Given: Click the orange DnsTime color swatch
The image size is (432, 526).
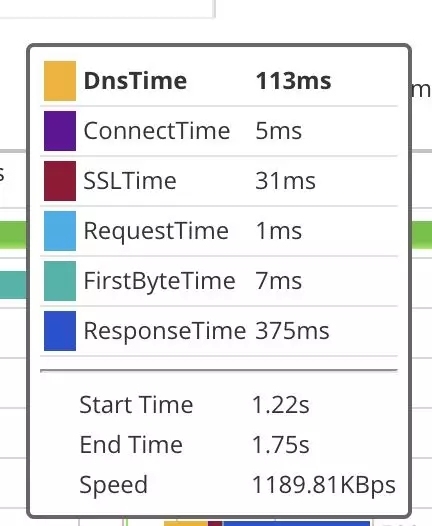Looking at the screenshot, I should (60, 81).
